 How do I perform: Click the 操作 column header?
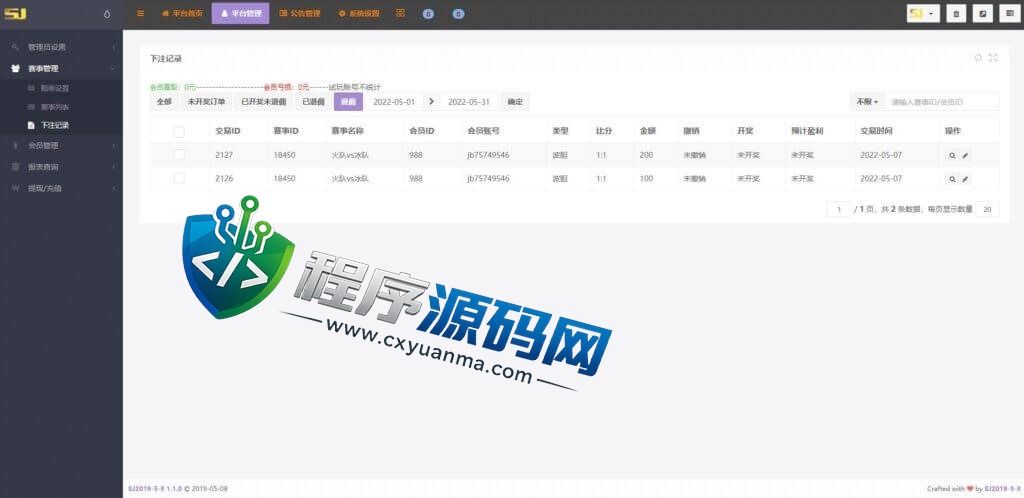coord(953,131)
